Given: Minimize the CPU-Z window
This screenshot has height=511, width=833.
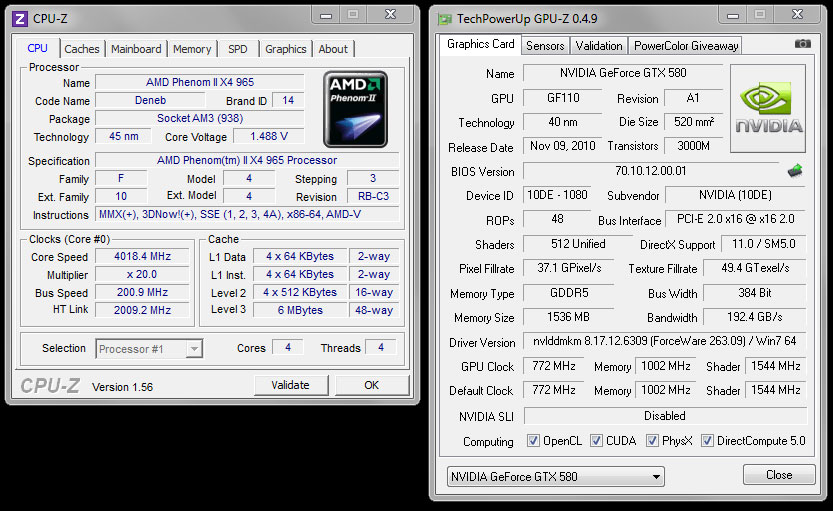Looking at the screenshot, I should (x=326, y=15).
